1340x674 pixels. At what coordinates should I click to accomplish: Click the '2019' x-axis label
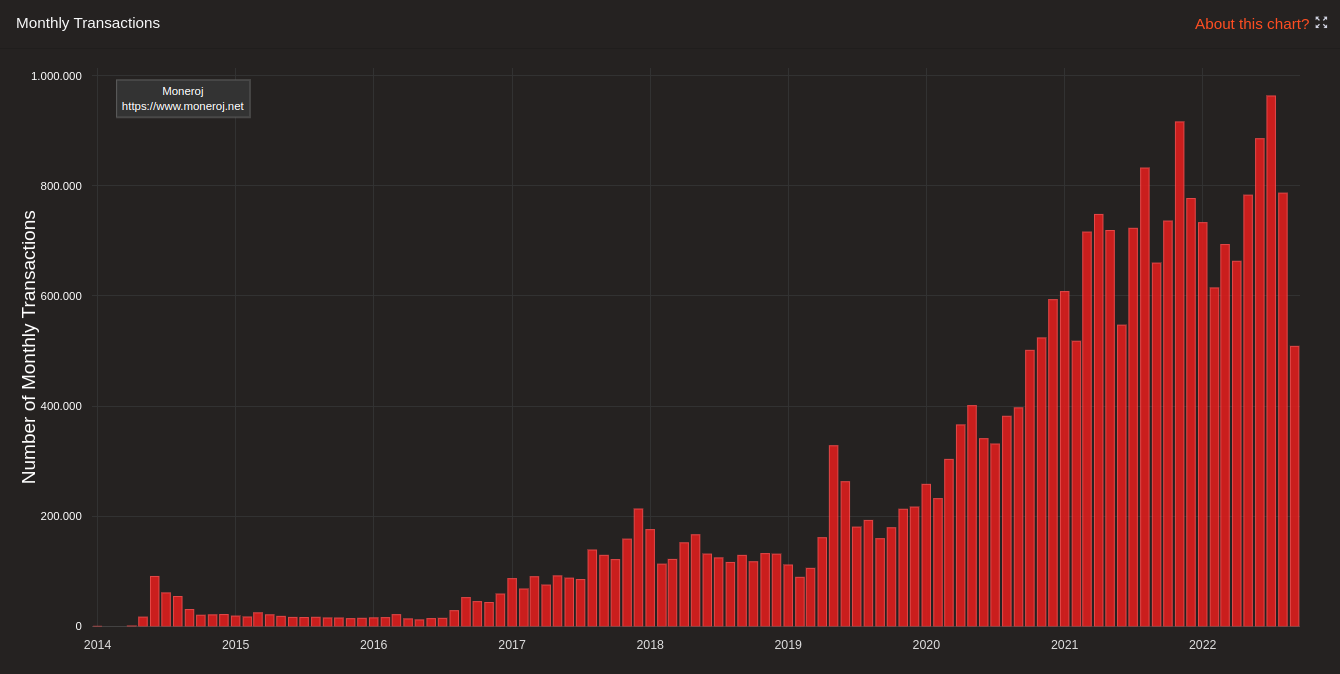pyautogui.click(x=788, y=645)
